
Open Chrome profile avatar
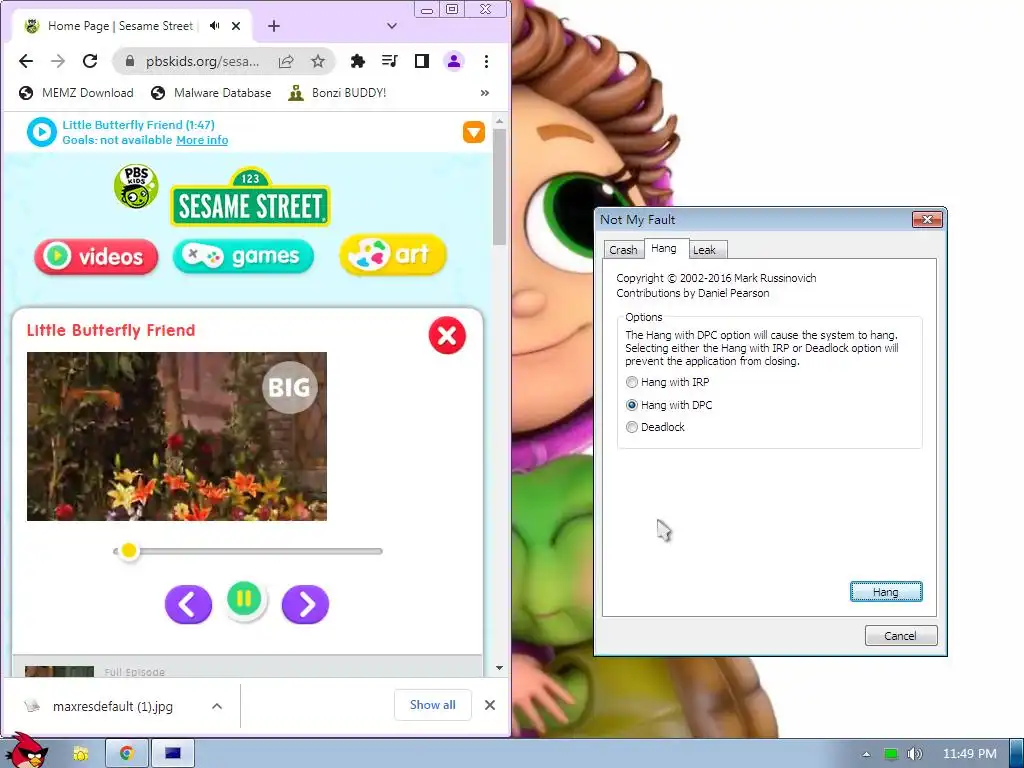tap(454, 61)
